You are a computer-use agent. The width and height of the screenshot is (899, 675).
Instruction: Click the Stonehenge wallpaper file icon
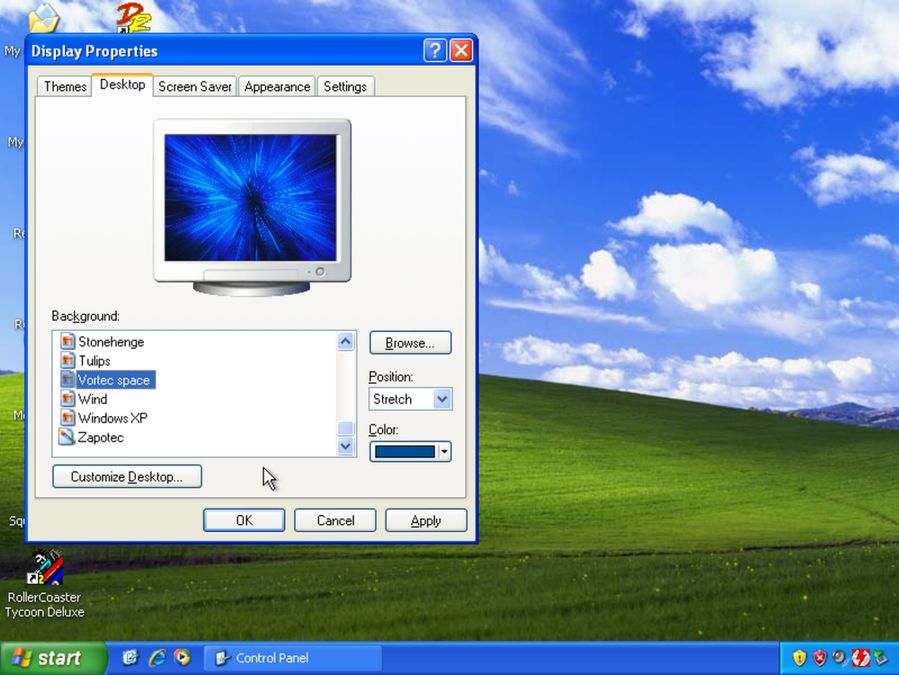[68, 341]
